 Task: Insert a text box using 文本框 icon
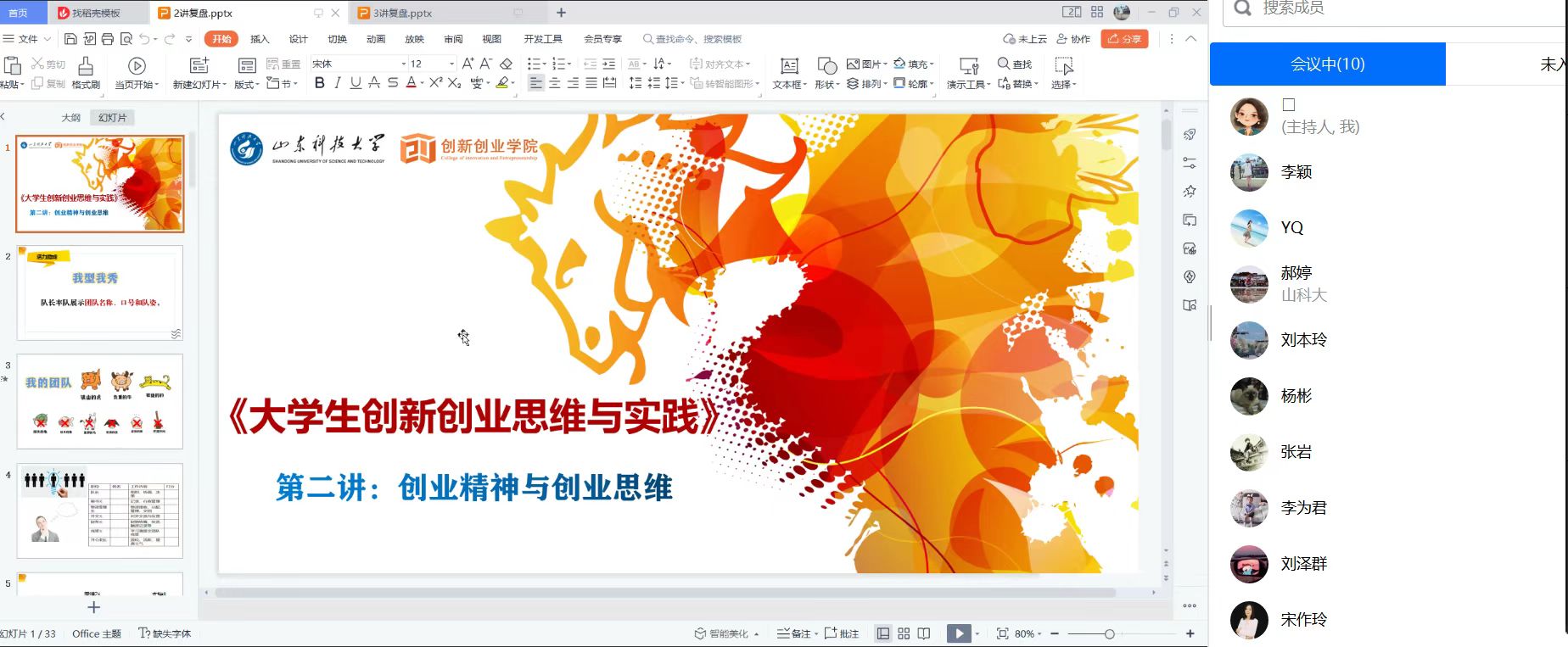[789, 66]
